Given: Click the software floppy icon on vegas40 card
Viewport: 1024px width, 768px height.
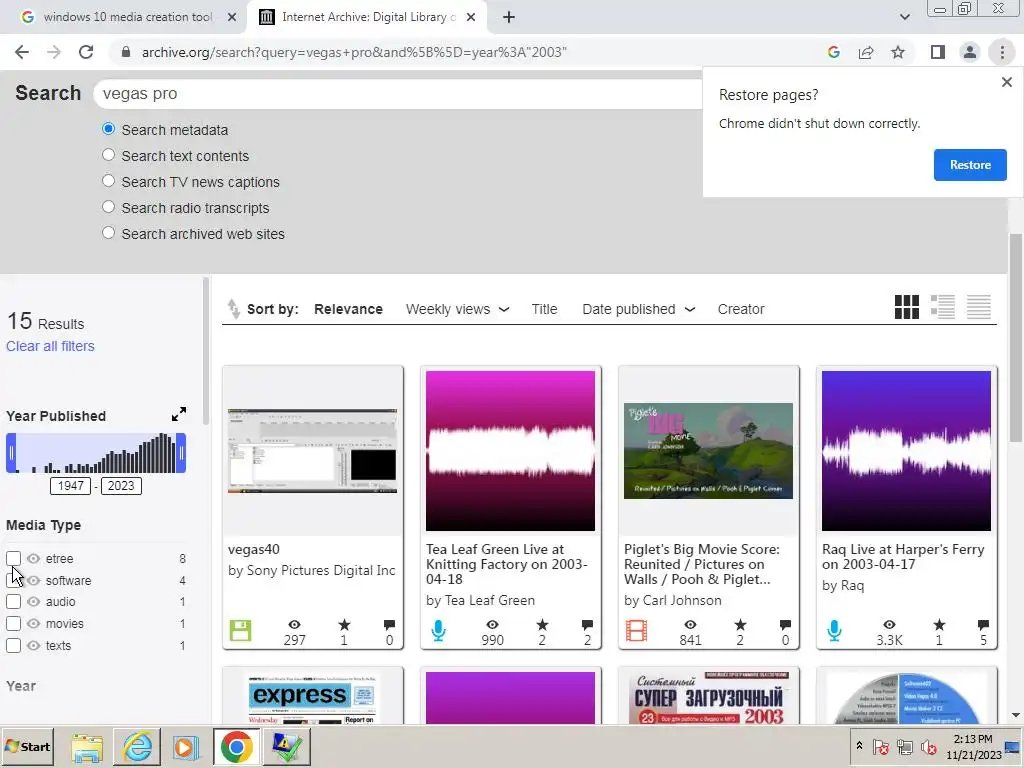Looking at the screenshot, I should (x=240, y=631).
